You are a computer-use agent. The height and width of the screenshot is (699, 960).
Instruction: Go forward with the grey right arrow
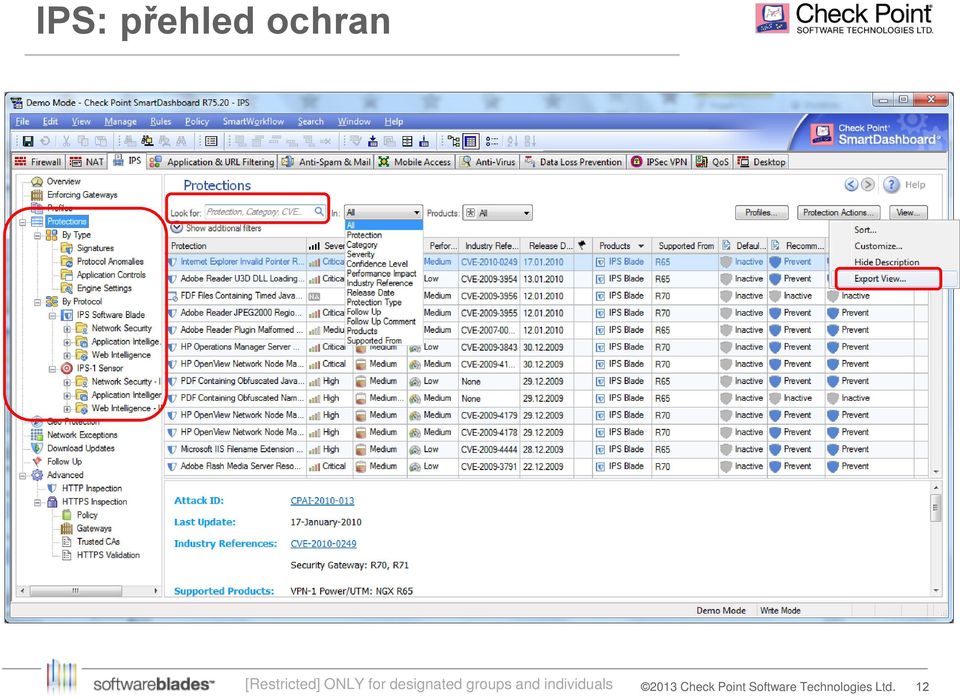click(868, 185)
